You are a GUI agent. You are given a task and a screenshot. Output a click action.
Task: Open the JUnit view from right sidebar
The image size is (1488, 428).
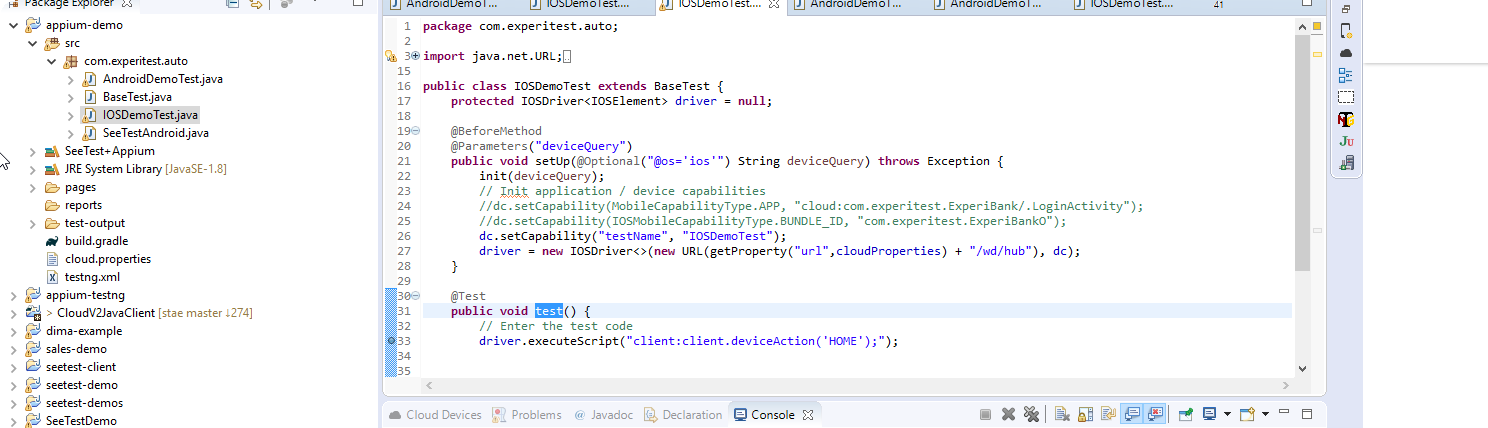coord(1346,141)
